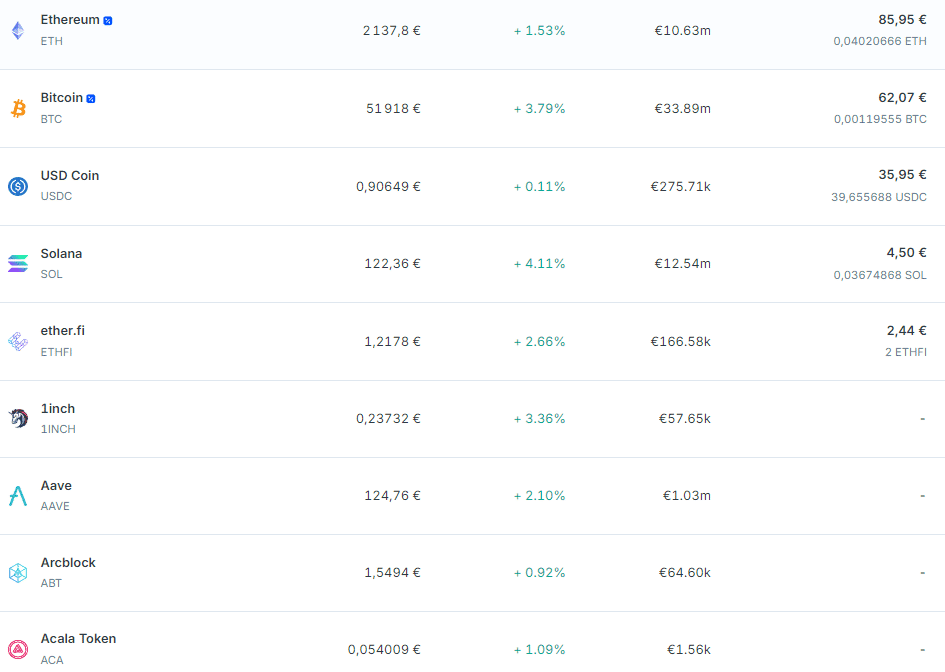Open the Solana asset name link

[62, 254]
